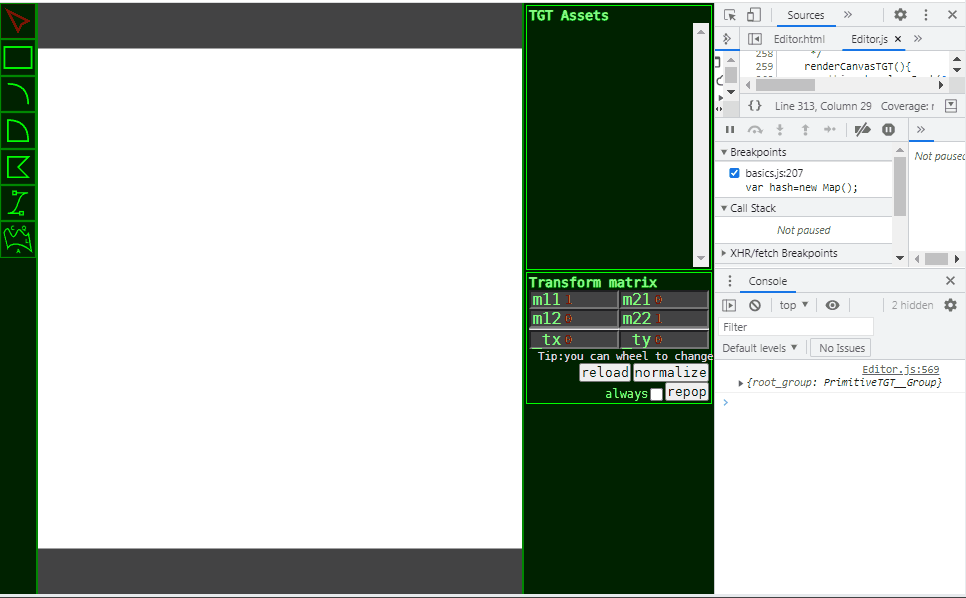This screenshot has width=966, height=598.
Task: Click the step into debugger icon
Action: (x=780, y=129)
